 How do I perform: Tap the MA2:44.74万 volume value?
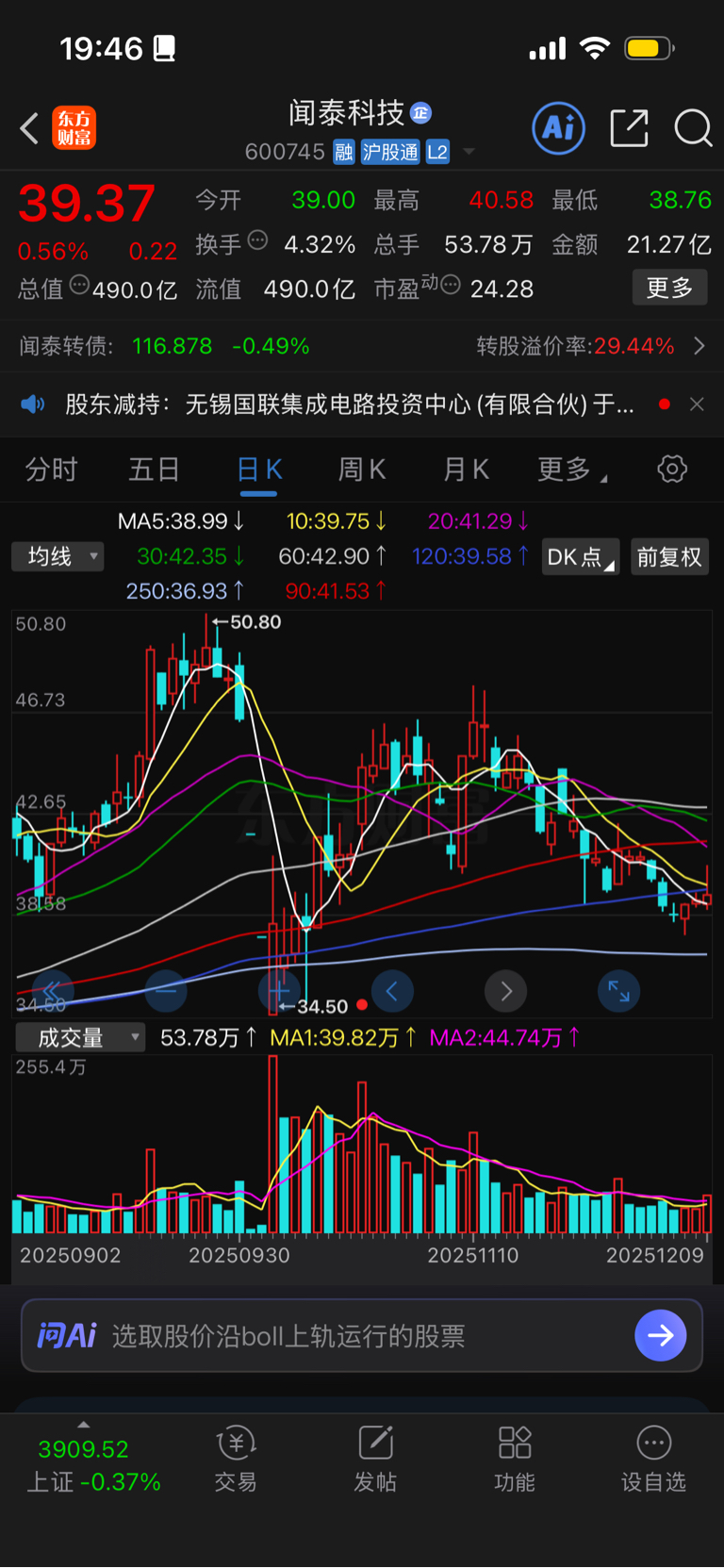[x=504, y=1037]
